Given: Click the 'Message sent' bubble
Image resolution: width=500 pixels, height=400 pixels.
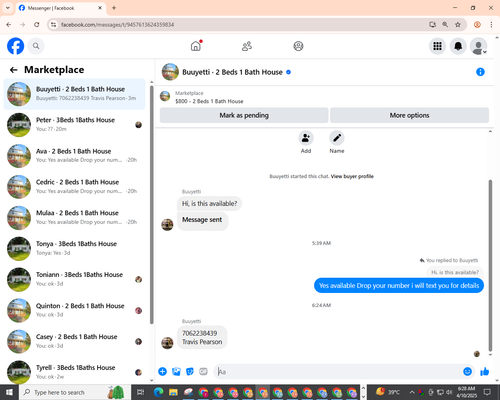Looking at the screenshot, I should (x=202, y=220).
